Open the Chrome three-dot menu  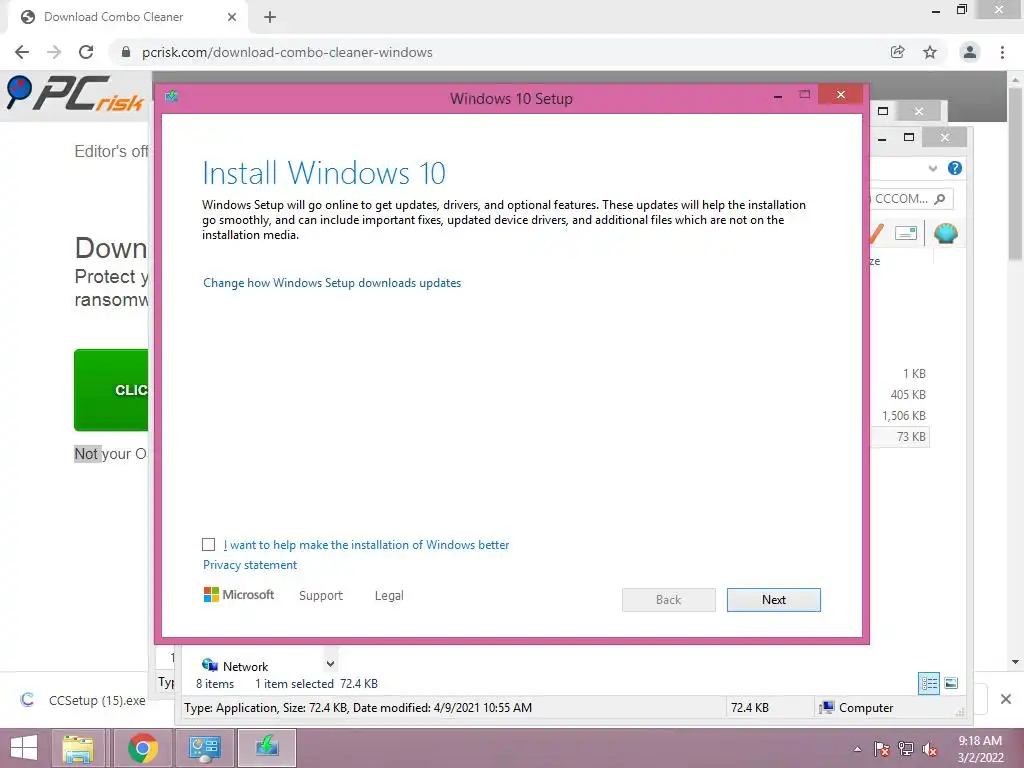tap(1002, 52)
